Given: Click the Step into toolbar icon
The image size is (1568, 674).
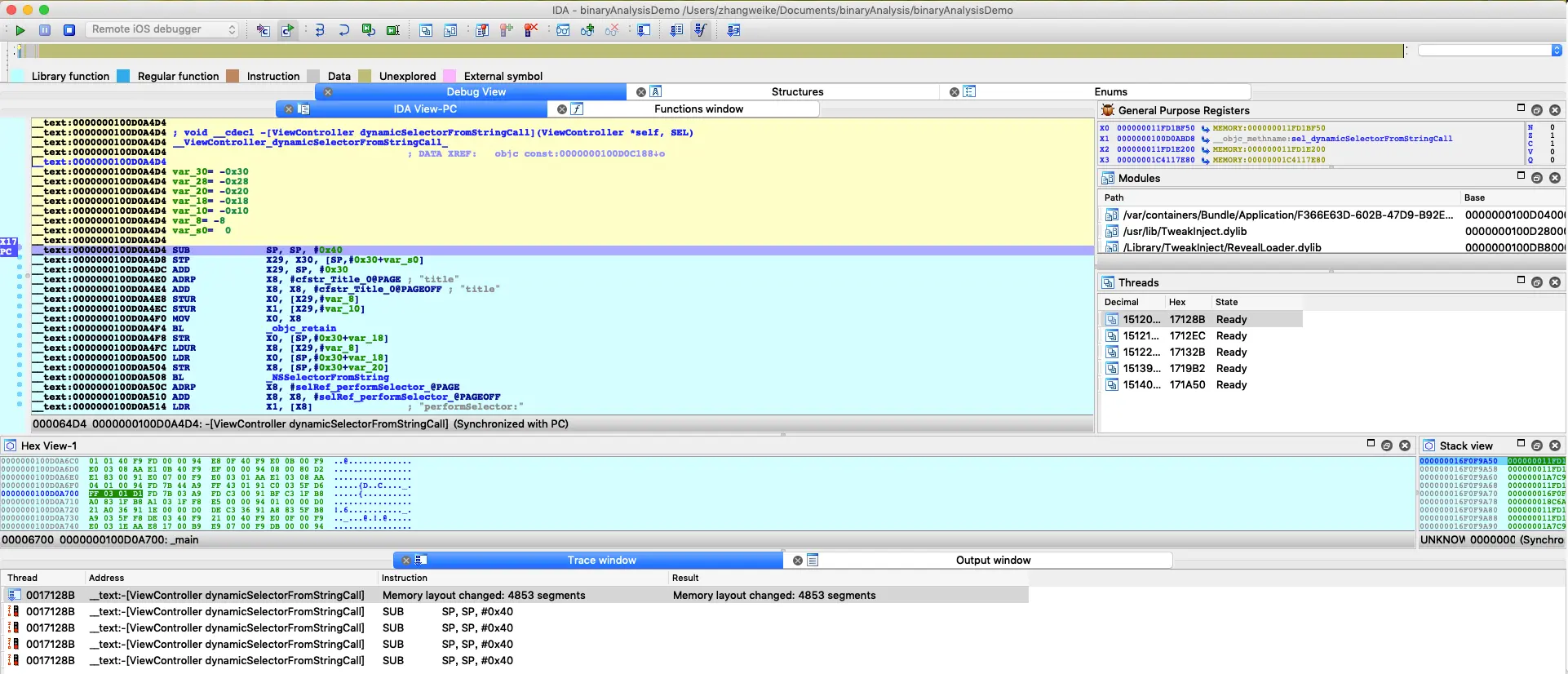Looking at the screenshot, I should point(320,30).
